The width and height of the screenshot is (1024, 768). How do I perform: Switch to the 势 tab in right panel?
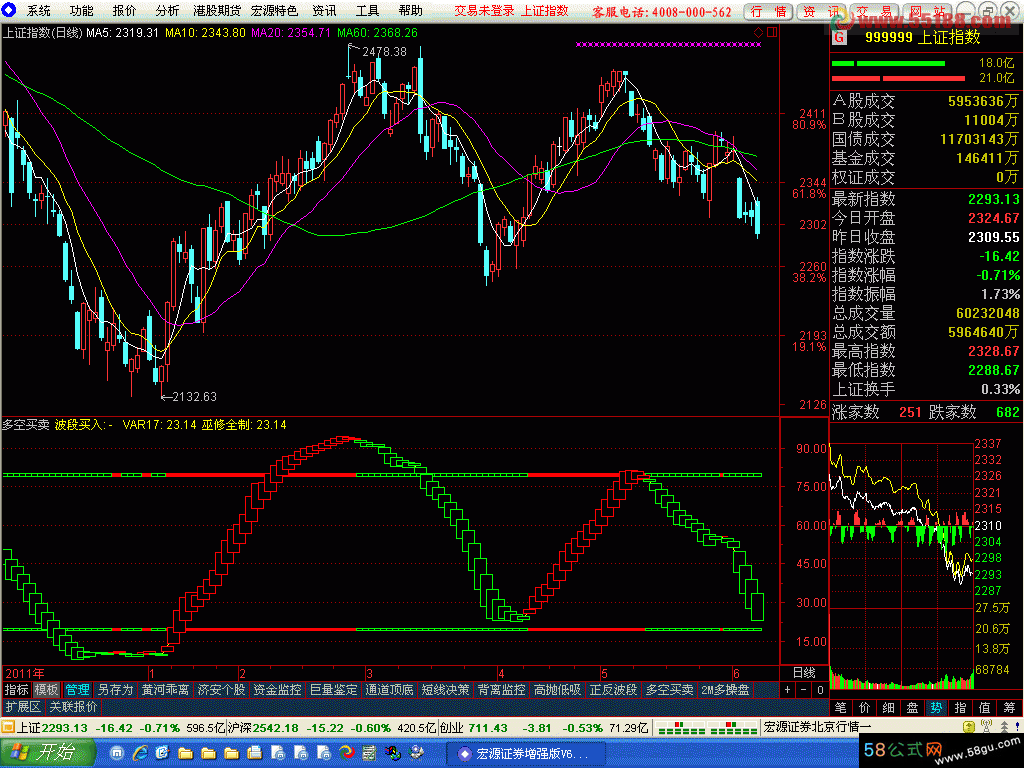click(x=936, y=707)
